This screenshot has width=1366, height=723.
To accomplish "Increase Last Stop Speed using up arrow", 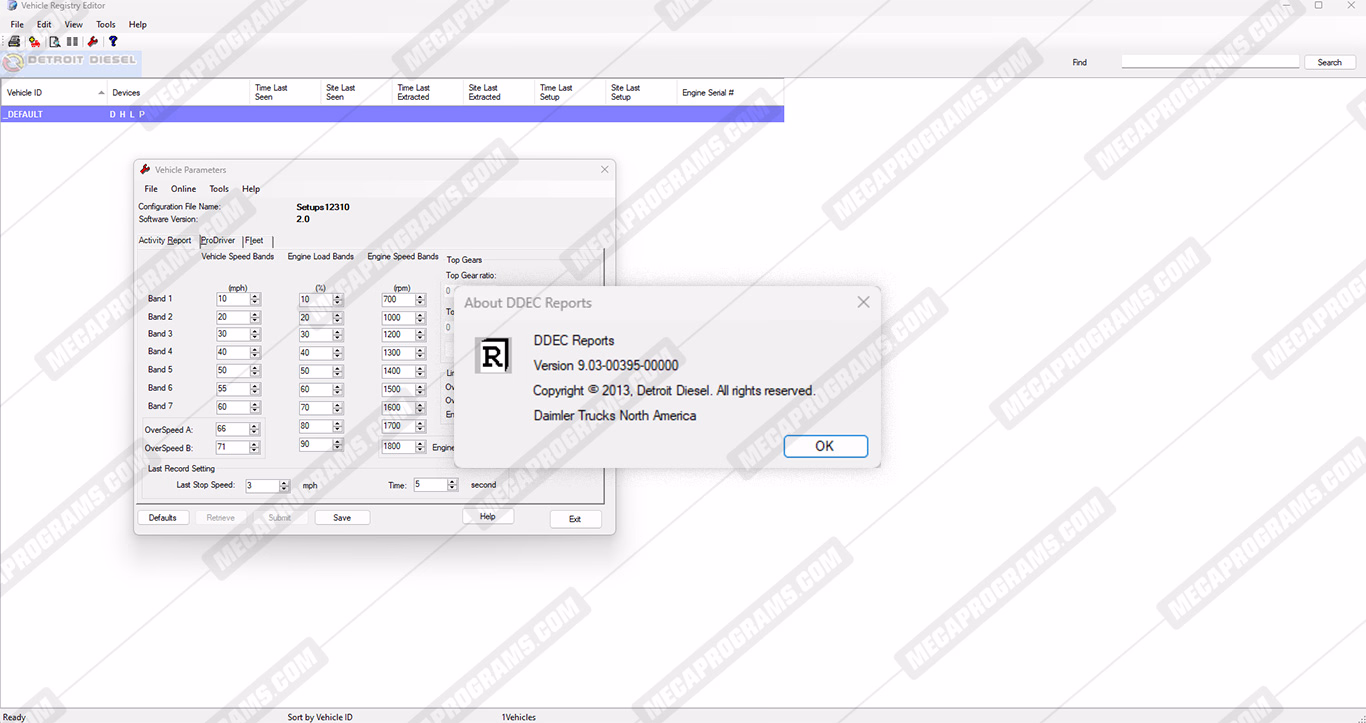I will click(x=284, y=483).
